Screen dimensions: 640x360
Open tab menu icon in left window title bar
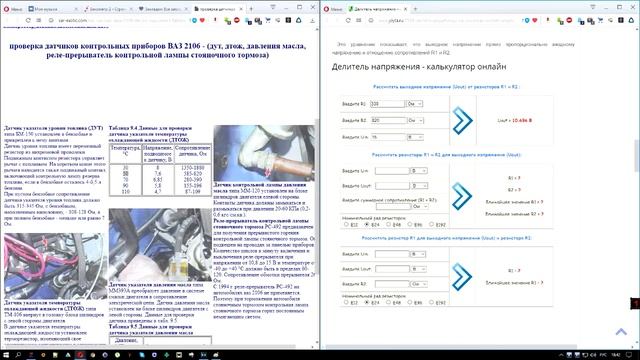273,7
